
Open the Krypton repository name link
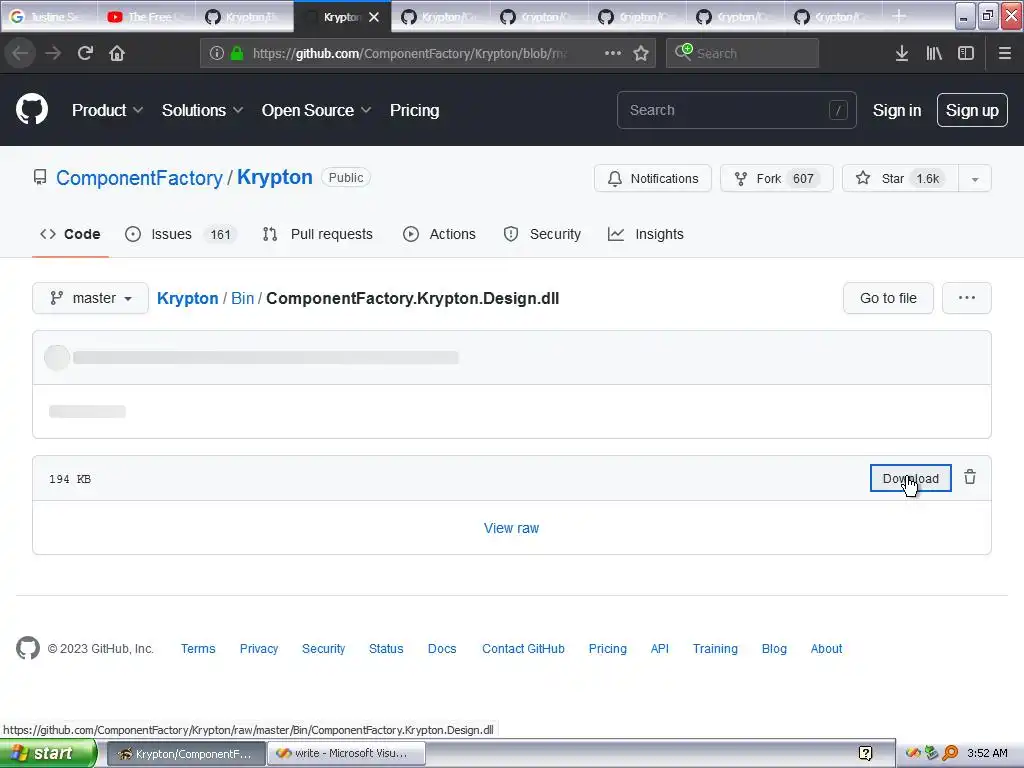274,178
